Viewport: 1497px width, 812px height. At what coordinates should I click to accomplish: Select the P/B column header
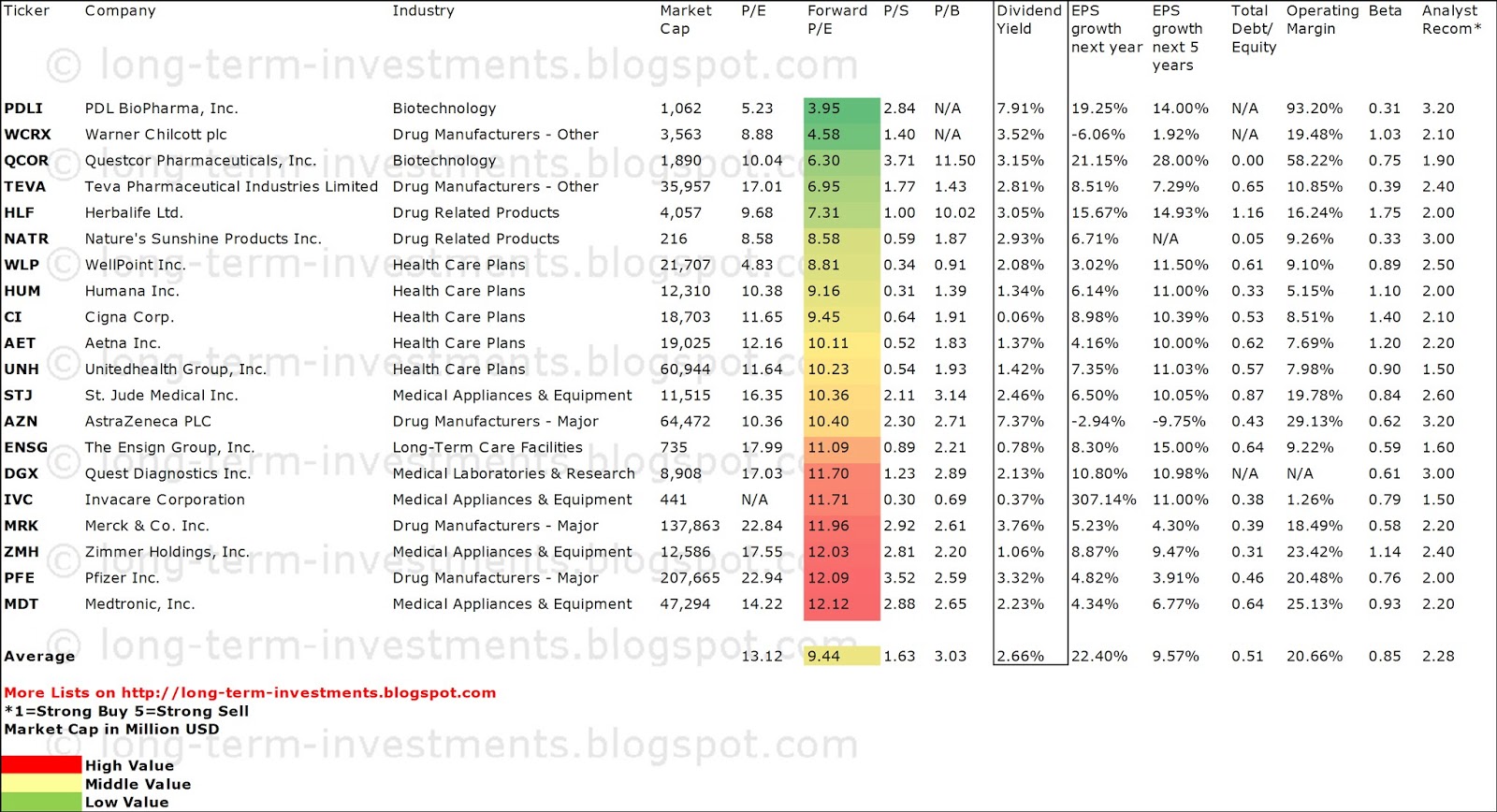(947, 12)
